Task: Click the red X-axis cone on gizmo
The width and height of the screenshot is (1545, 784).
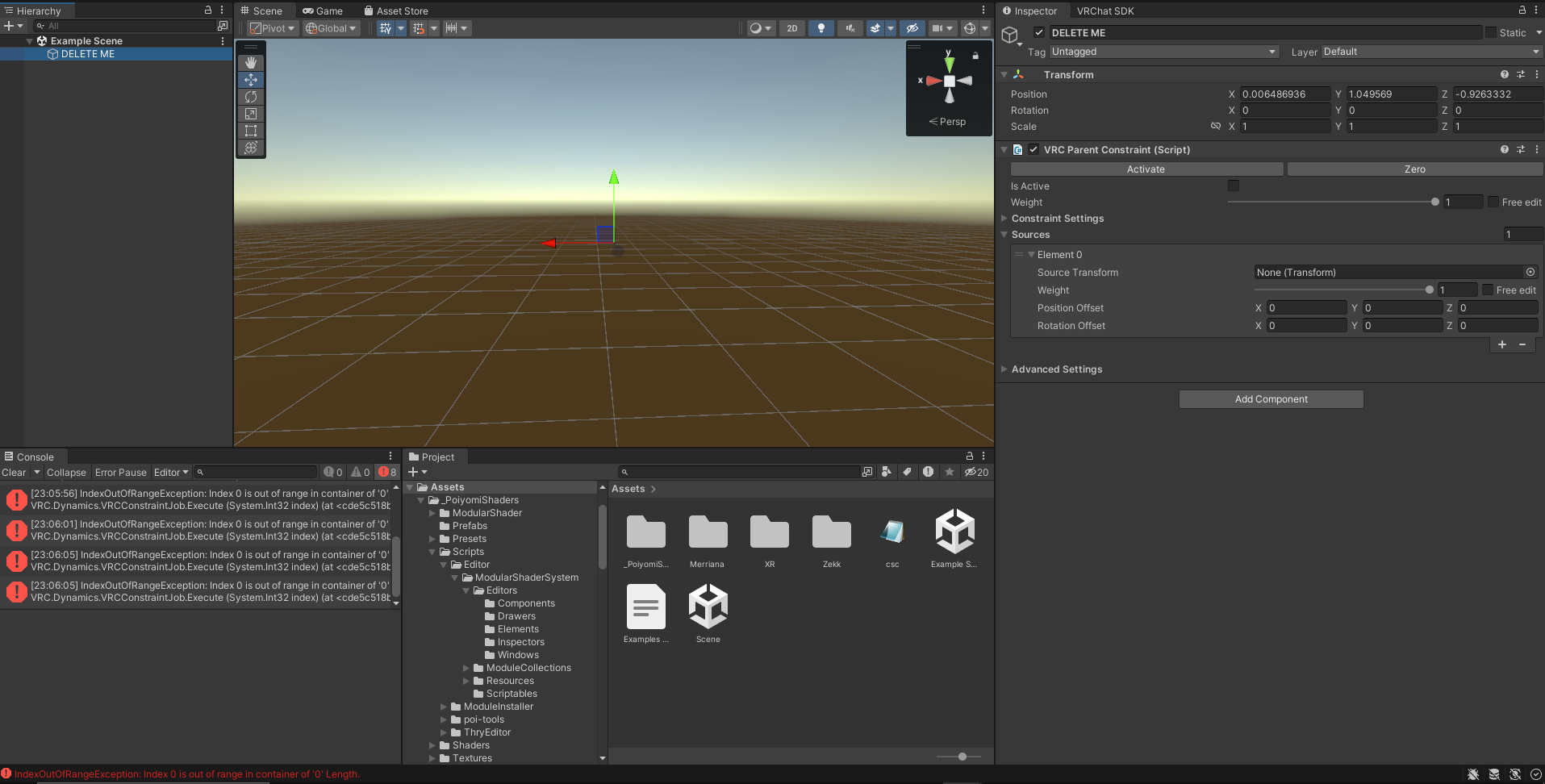Action: point(933,81)
